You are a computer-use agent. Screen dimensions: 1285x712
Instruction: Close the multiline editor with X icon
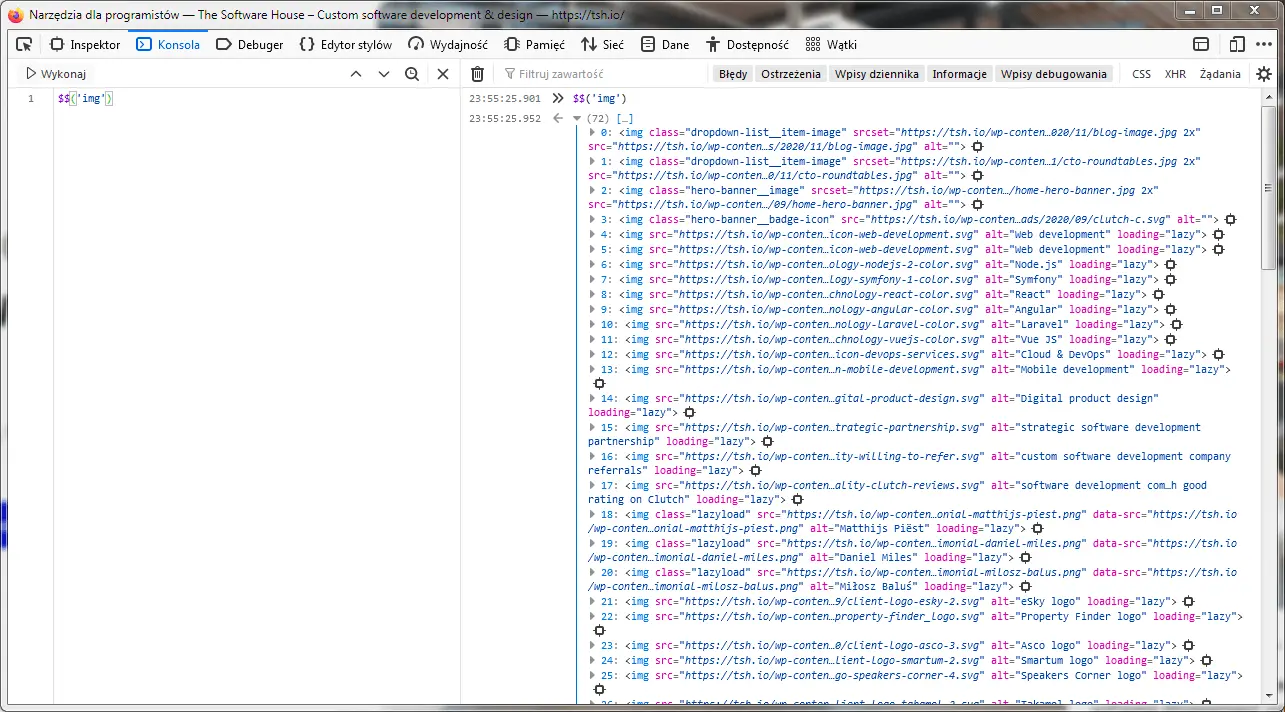pos(443,73)
